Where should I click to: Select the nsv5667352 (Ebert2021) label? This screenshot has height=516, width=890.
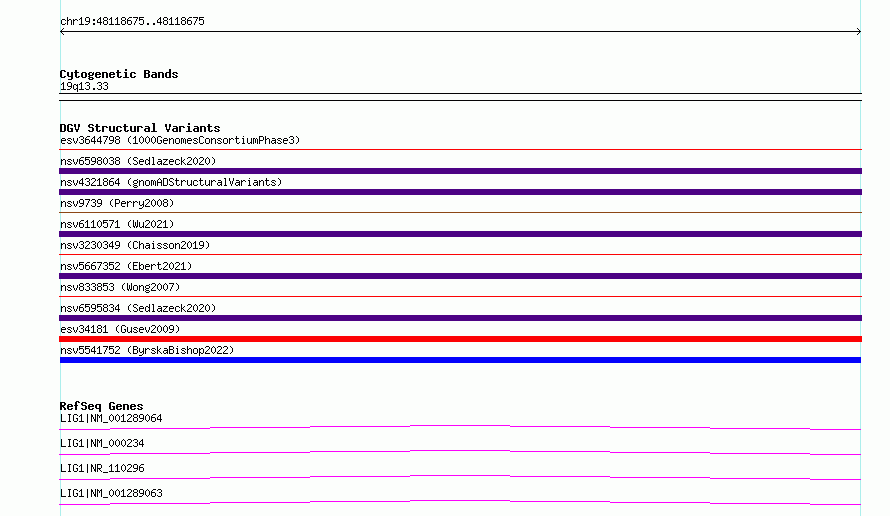[126, 266]
